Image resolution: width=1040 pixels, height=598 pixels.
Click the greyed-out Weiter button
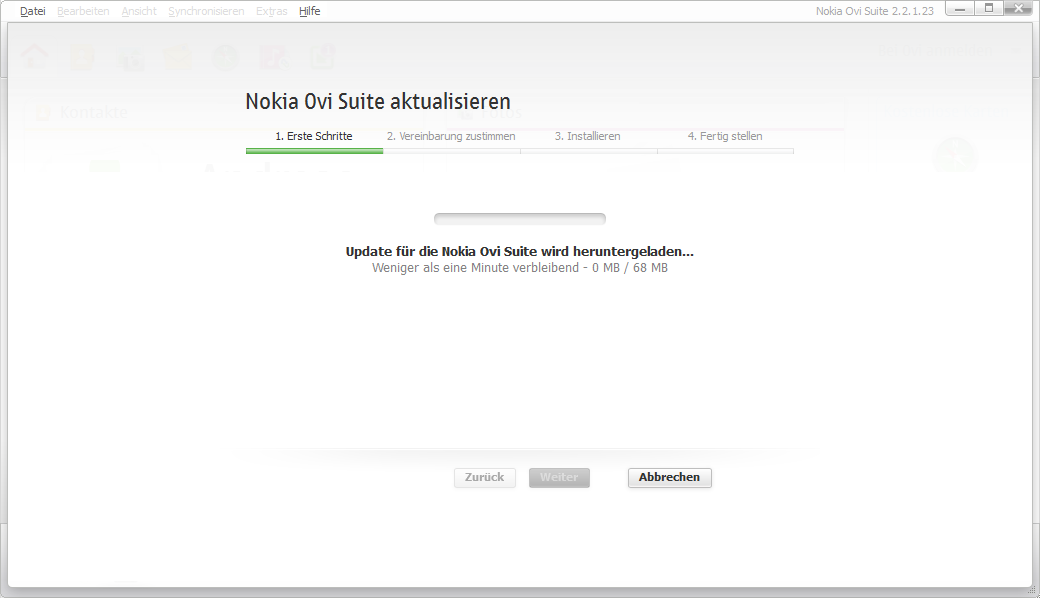point(559,478)
